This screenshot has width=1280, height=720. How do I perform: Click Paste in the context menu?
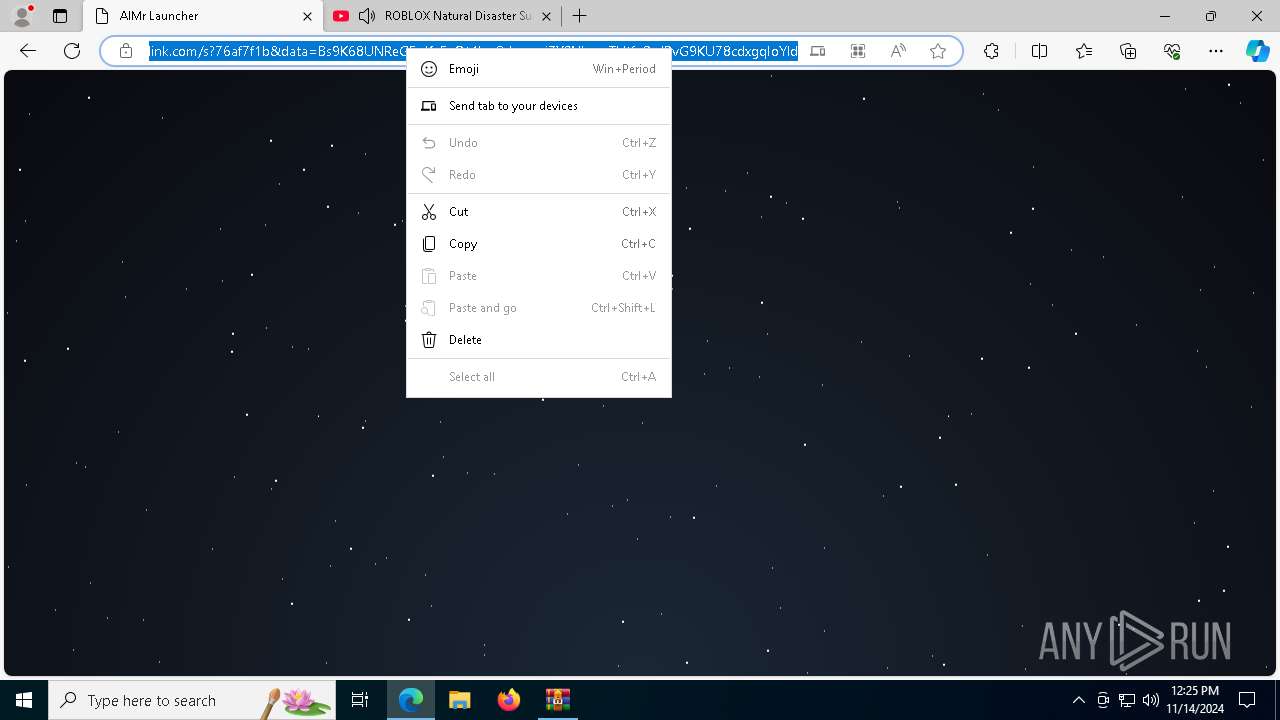pyautogui.click(x=539, y=276)
